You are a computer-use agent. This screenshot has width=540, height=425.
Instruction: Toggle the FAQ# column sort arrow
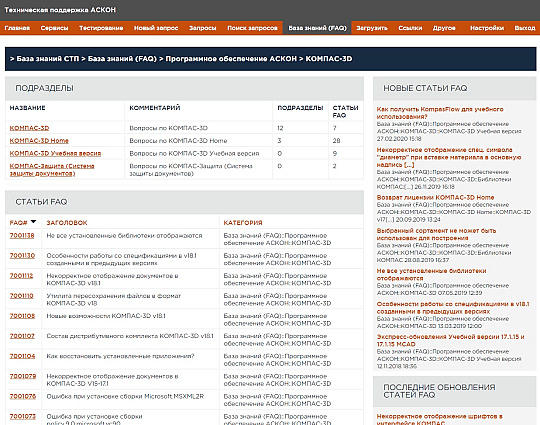pyautogui.click(x=33, y=222)
